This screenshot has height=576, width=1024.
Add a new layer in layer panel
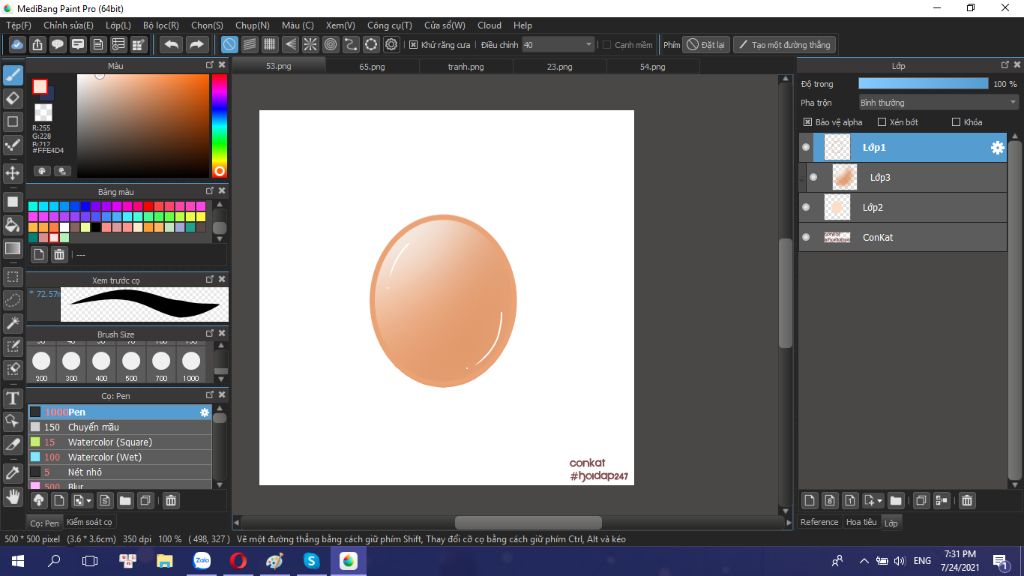point(810,501)
